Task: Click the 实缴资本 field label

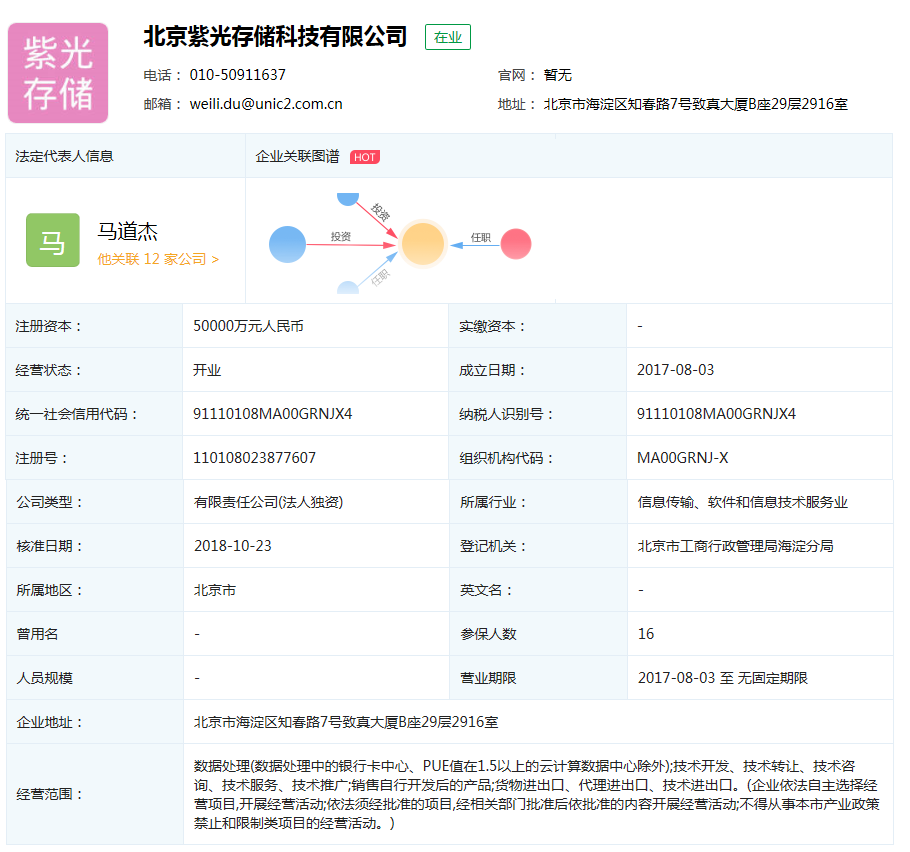Action: (x=492, y=326)
